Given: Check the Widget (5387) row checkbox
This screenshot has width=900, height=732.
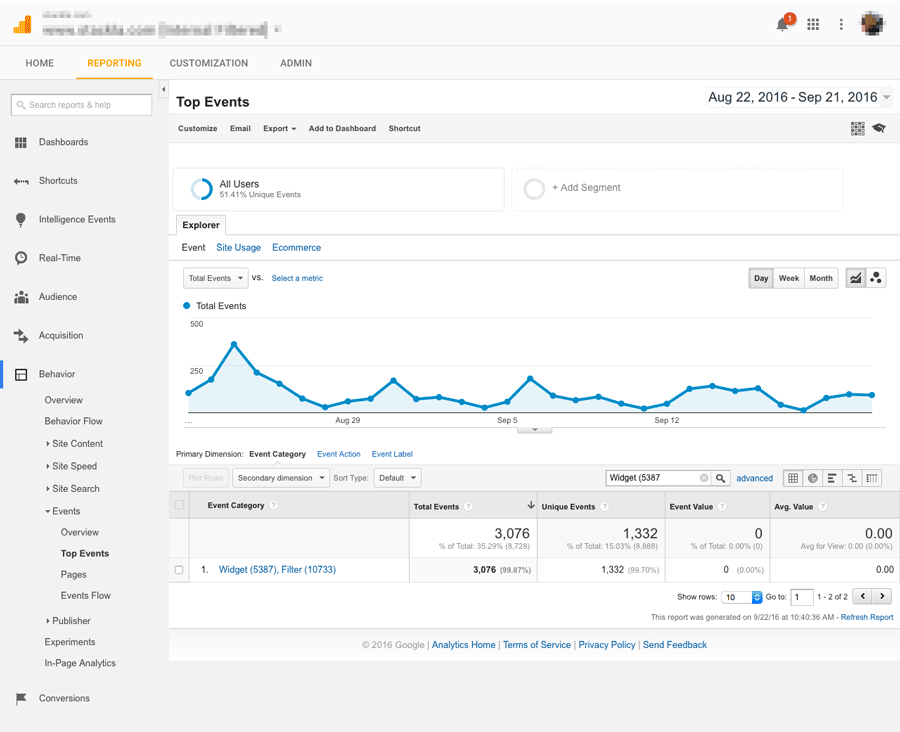Looking at the screenshot, I should (x=179, y=570).
